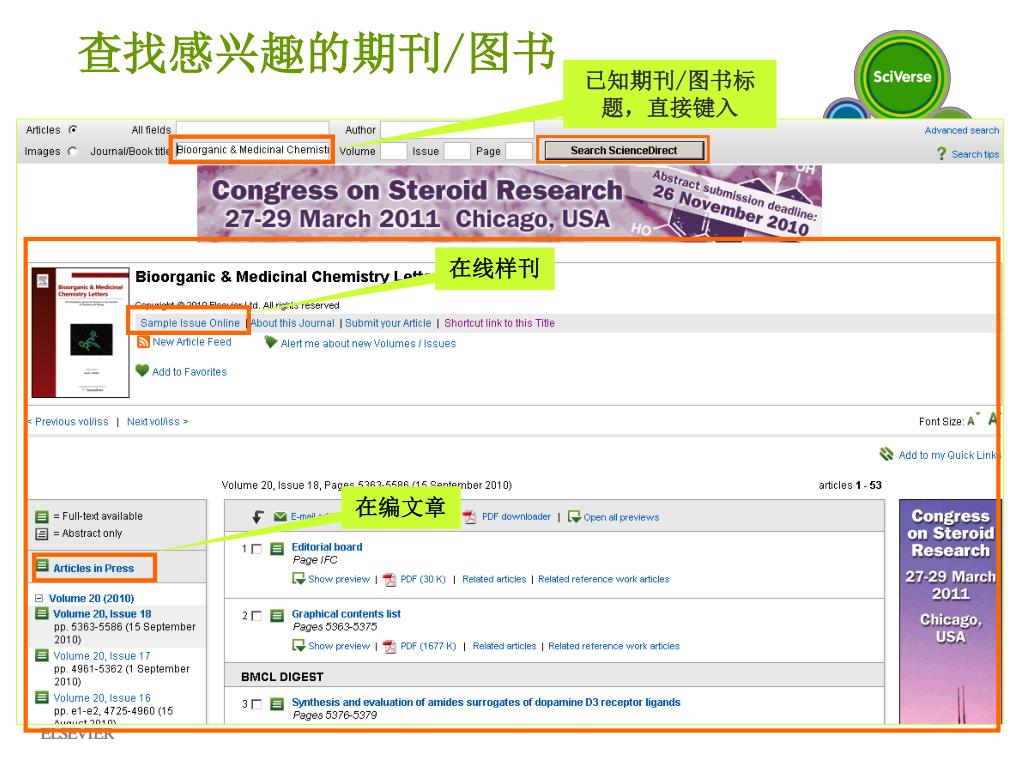The height and width of the screenshot is (768, 1024).
Task: Show preview of Editorial board
Action: tap(339, 579)
